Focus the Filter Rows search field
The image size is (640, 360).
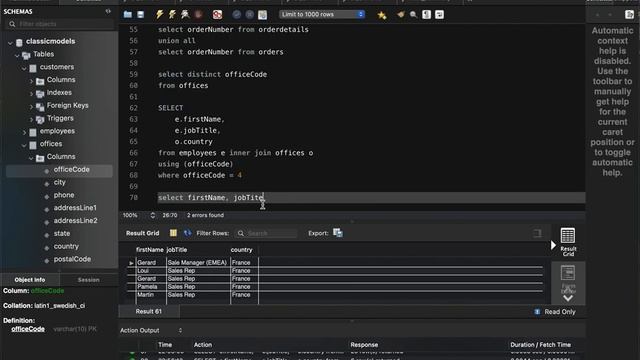pyautogui.click(x=266, y=233)
